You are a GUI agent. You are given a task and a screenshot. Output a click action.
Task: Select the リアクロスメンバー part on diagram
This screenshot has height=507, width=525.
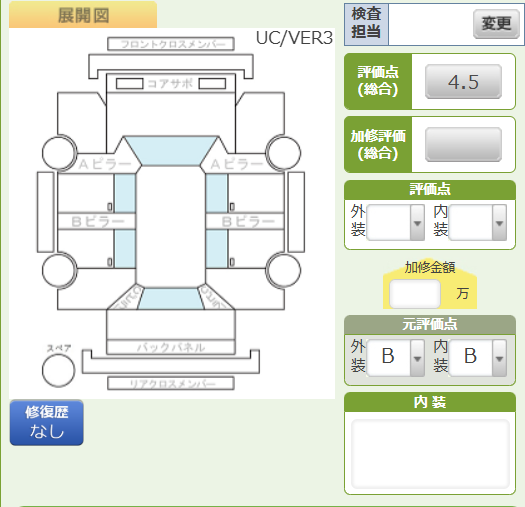(x=171, y=383)
